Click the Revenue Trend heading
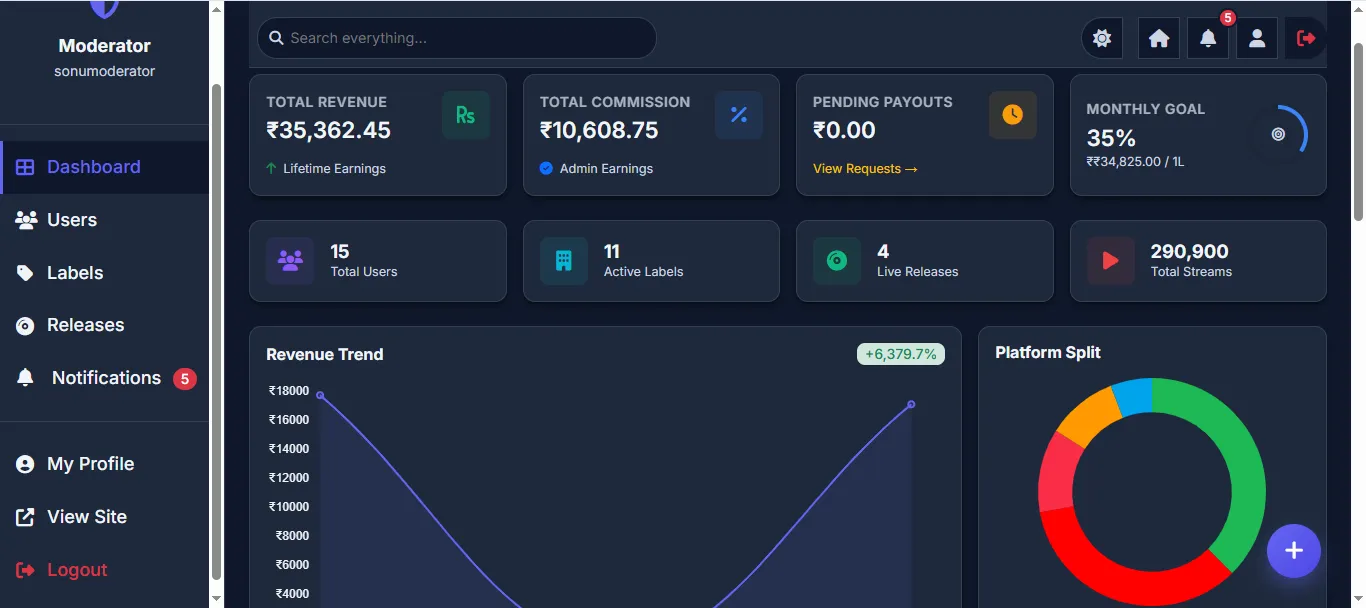 pos(324,354)
